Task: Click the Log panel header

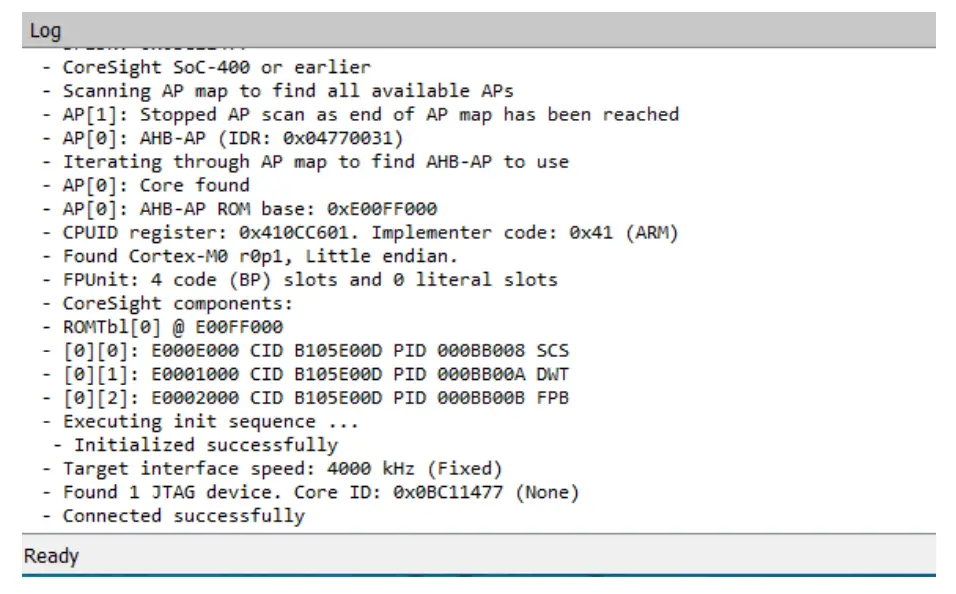Action: 45,31
